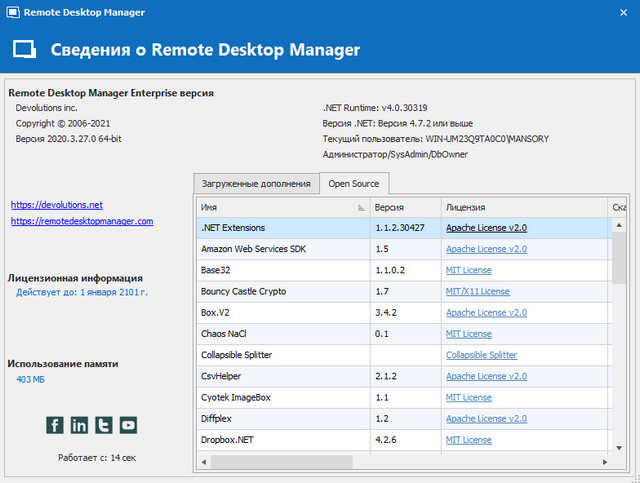
Task: Open the Twitter social icon
Action: 104,425
